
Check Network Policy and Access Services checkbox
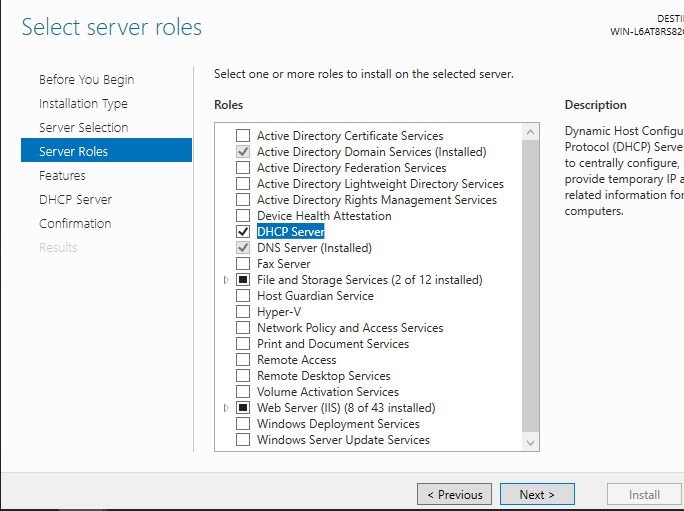[243, 328]
